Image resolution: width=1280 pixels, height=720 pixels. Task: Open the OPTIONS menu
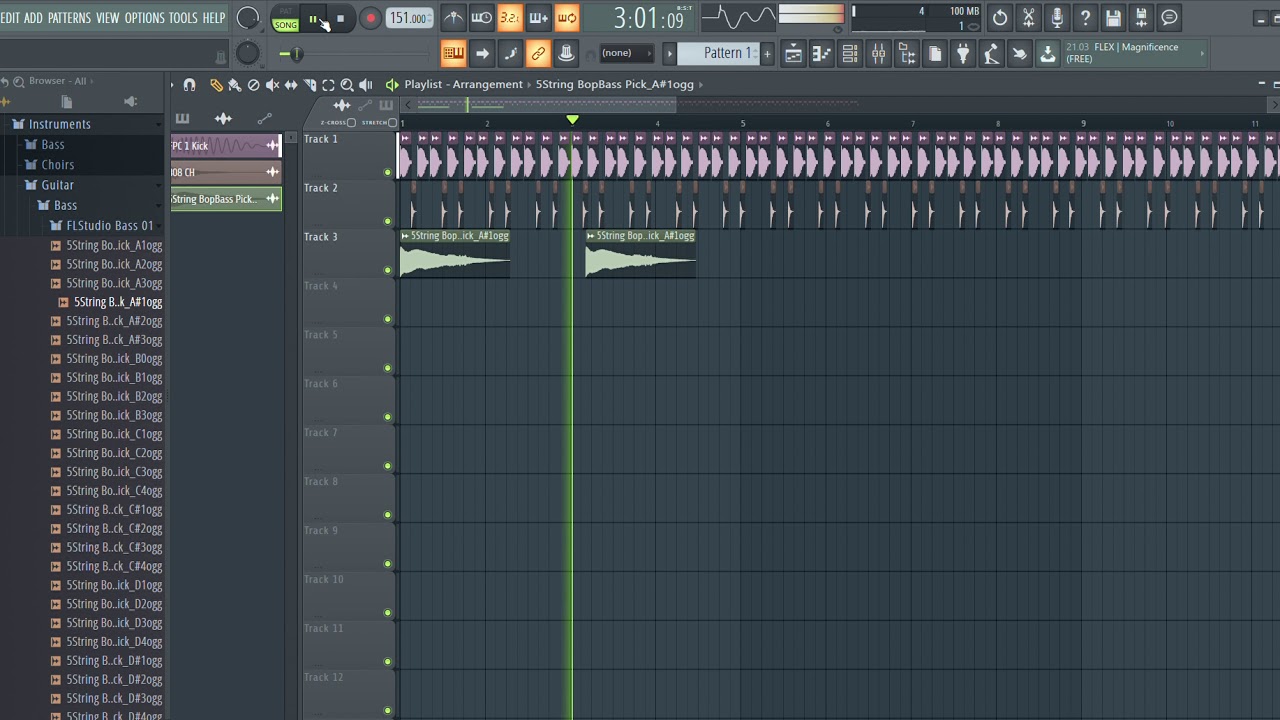pyautogui.click(x=144, y=18)
